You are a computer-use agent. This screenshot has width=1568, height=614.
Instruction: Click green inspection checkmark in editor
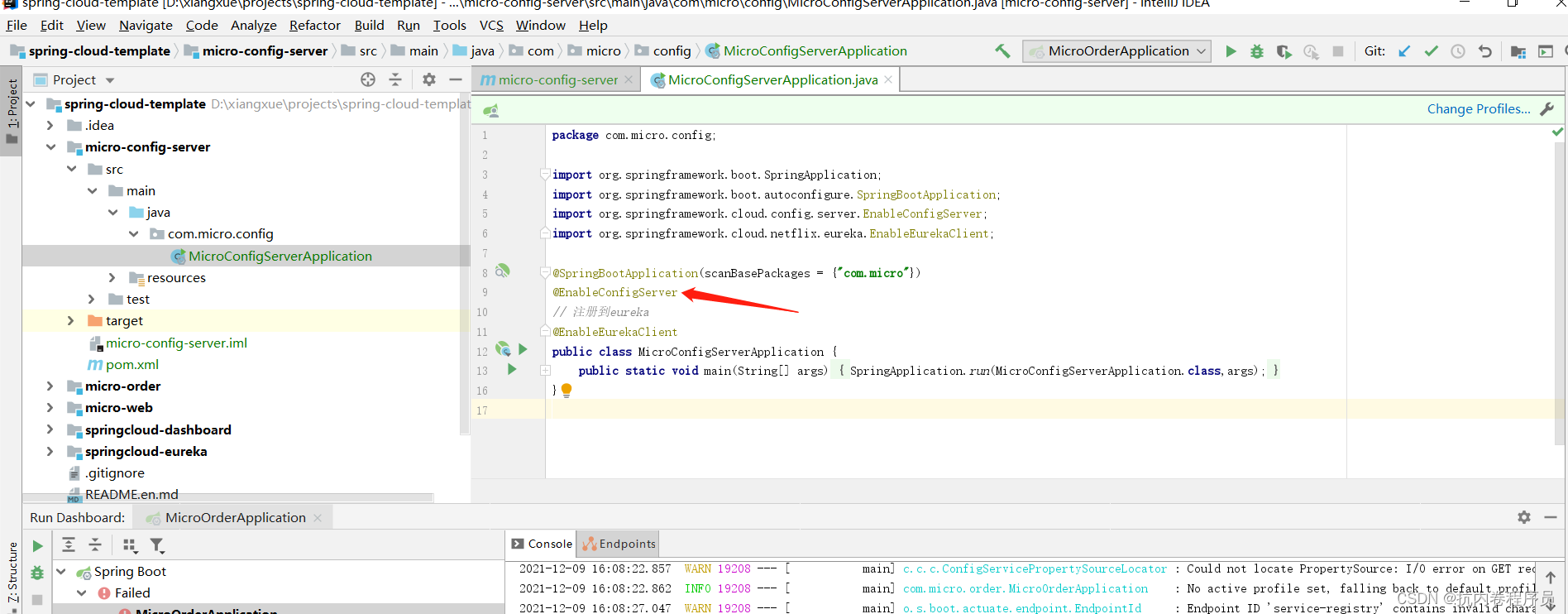1557,132
